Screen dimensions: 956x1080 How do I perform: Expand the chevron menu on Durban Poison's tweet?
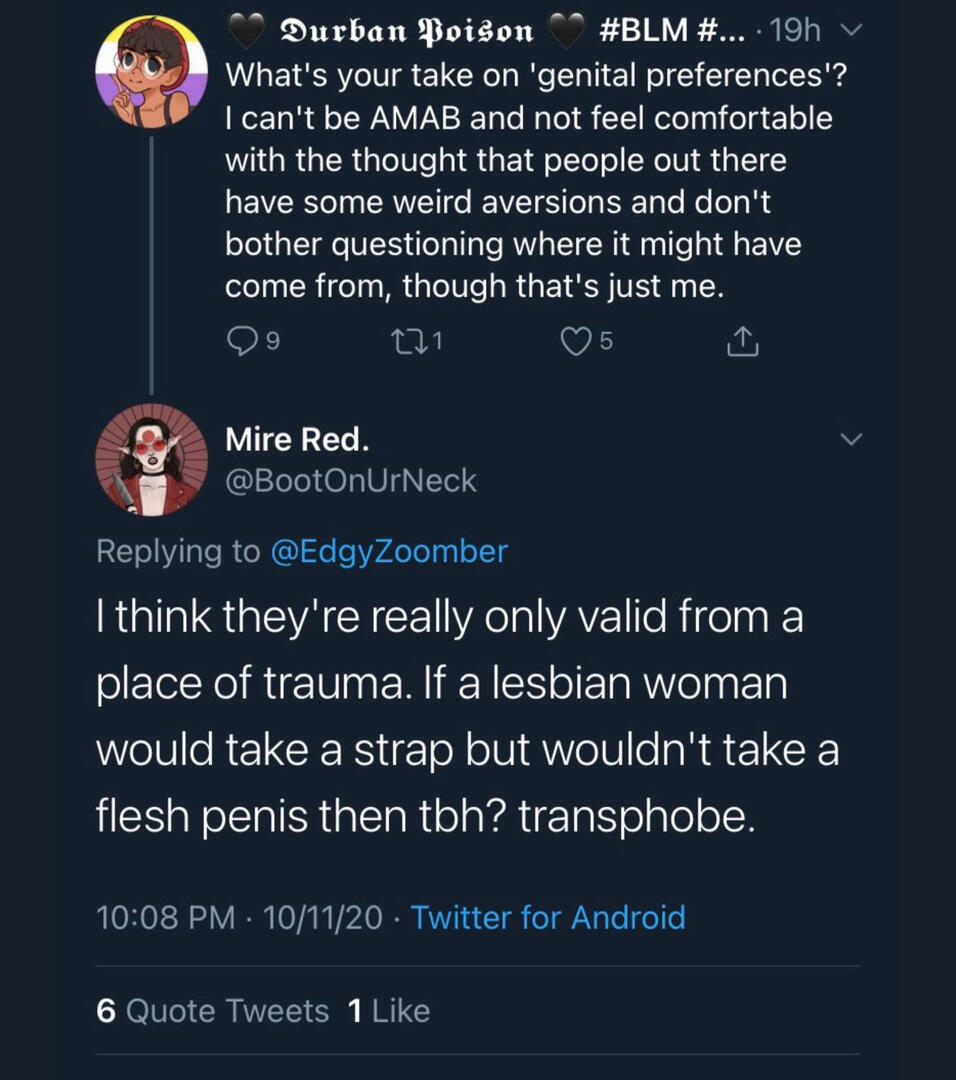[x=849, y=32]
